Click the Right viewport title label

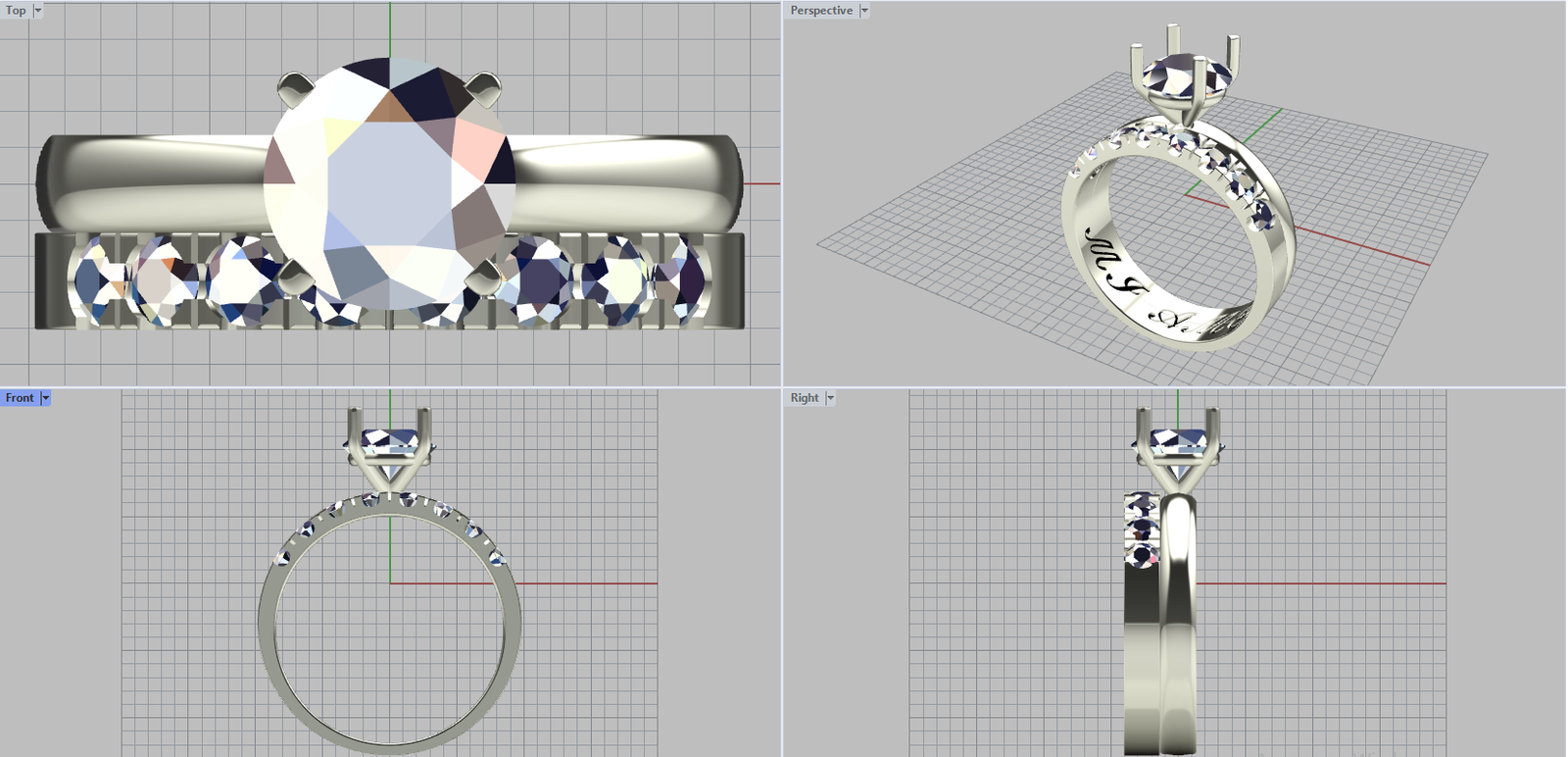coord(805,398)
